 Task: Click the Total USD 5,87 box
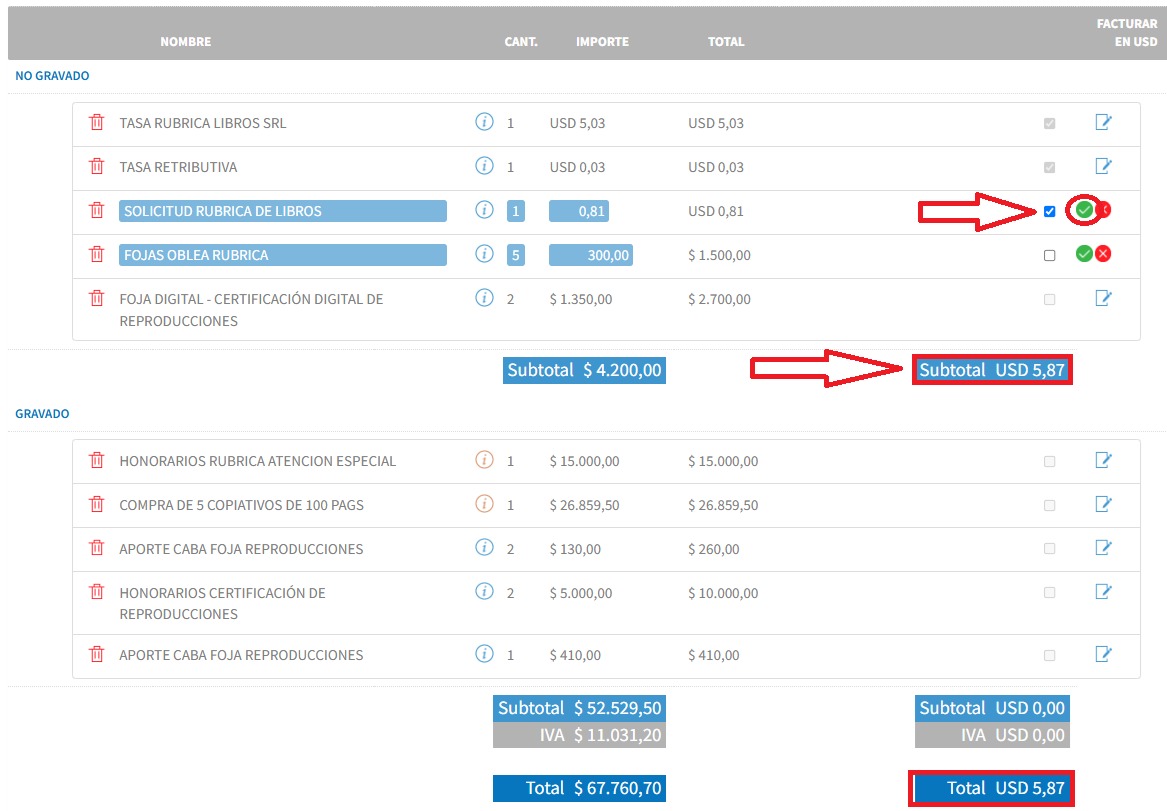pos(991,788)
